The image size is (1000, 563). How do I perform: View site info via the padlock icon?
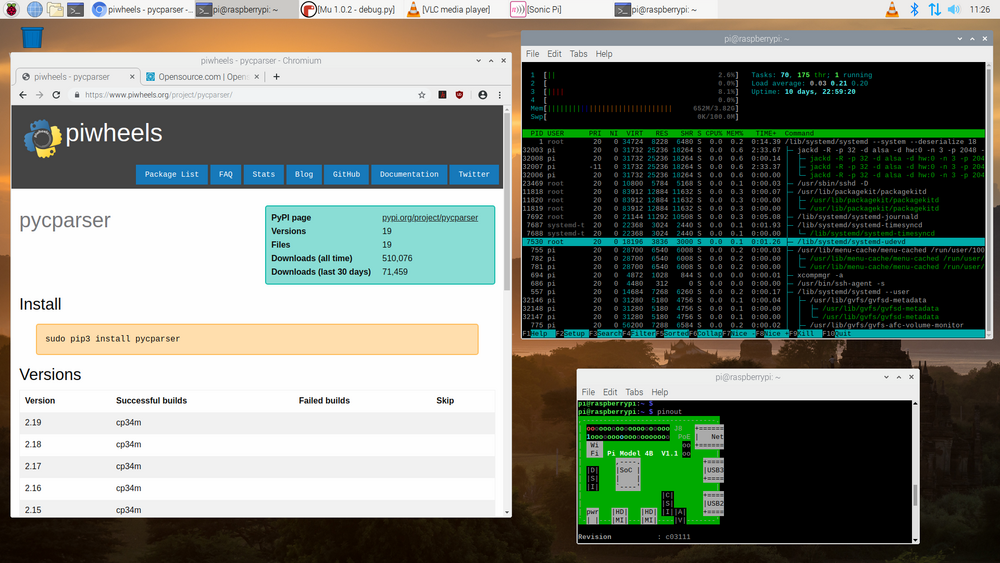[x=77, y=94]
